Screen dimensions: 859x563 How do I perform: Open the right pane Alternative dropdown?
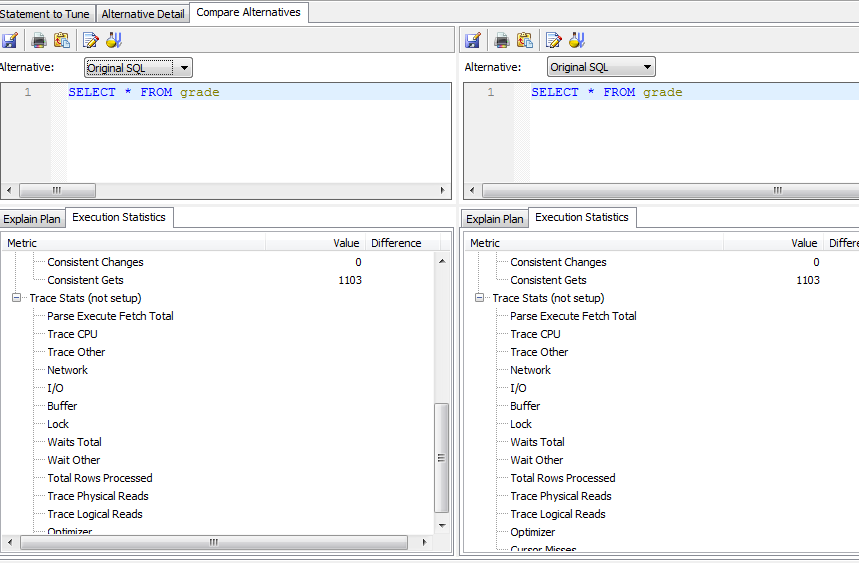coord(601,68)
